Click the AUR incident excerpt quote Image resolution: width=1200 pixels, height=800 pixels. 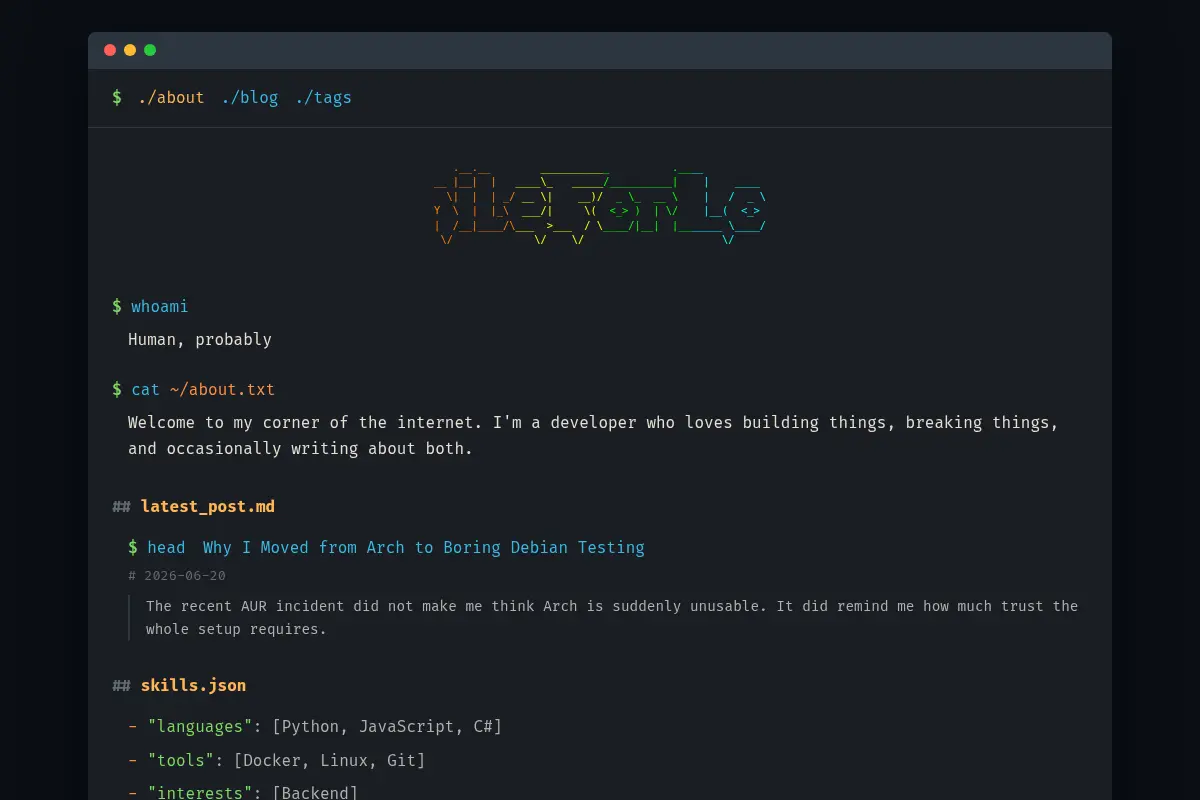612,618
